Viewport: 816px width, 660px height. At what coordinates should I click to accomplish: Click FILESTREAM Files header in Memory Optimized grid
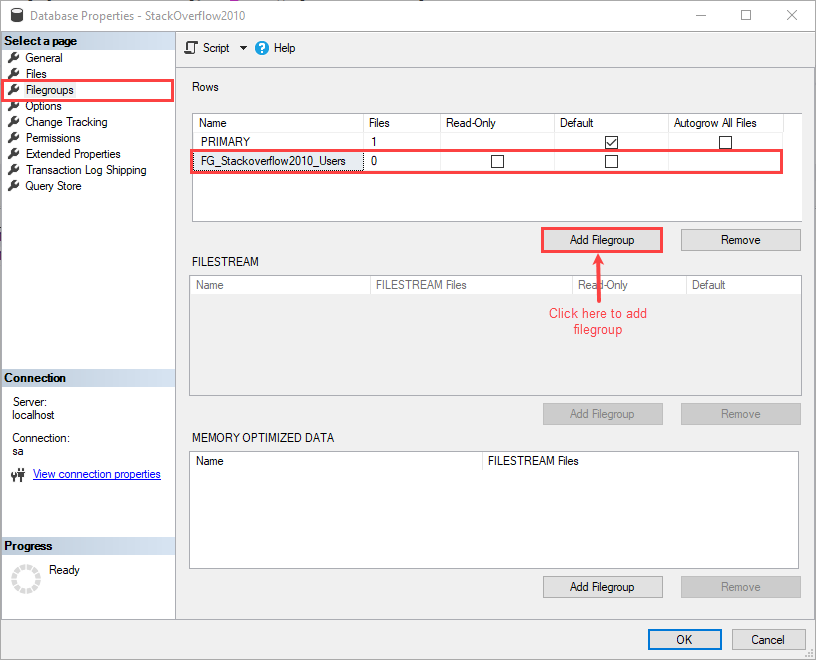click(x=640, y=461)
